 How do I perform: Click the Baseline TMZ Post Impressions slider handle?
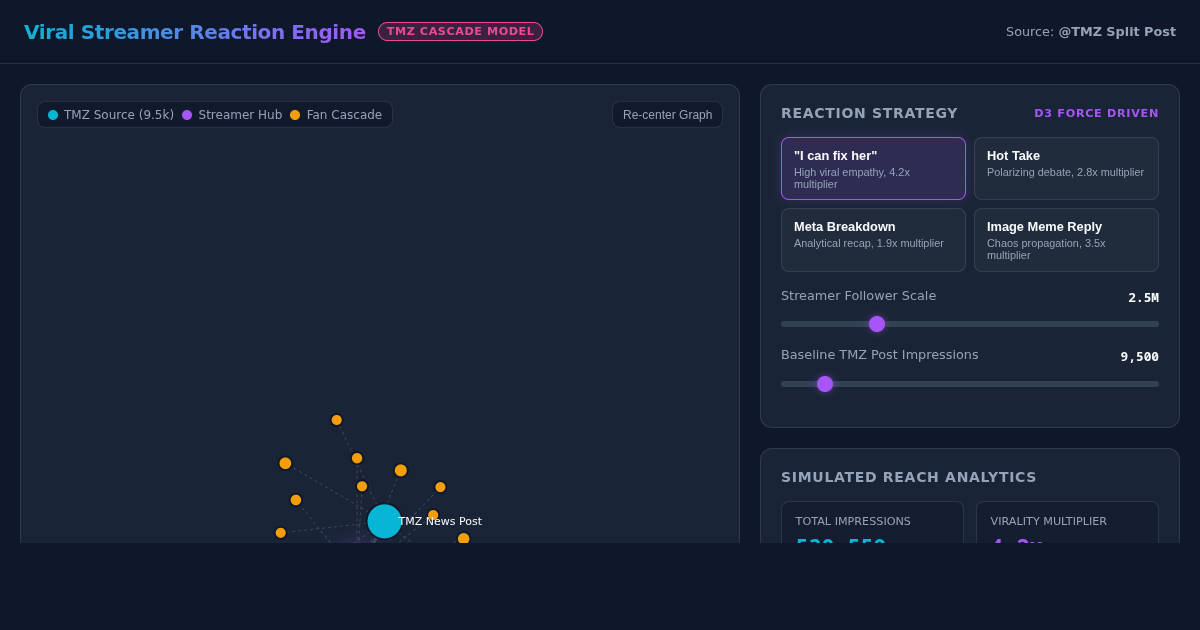[825, 384]
